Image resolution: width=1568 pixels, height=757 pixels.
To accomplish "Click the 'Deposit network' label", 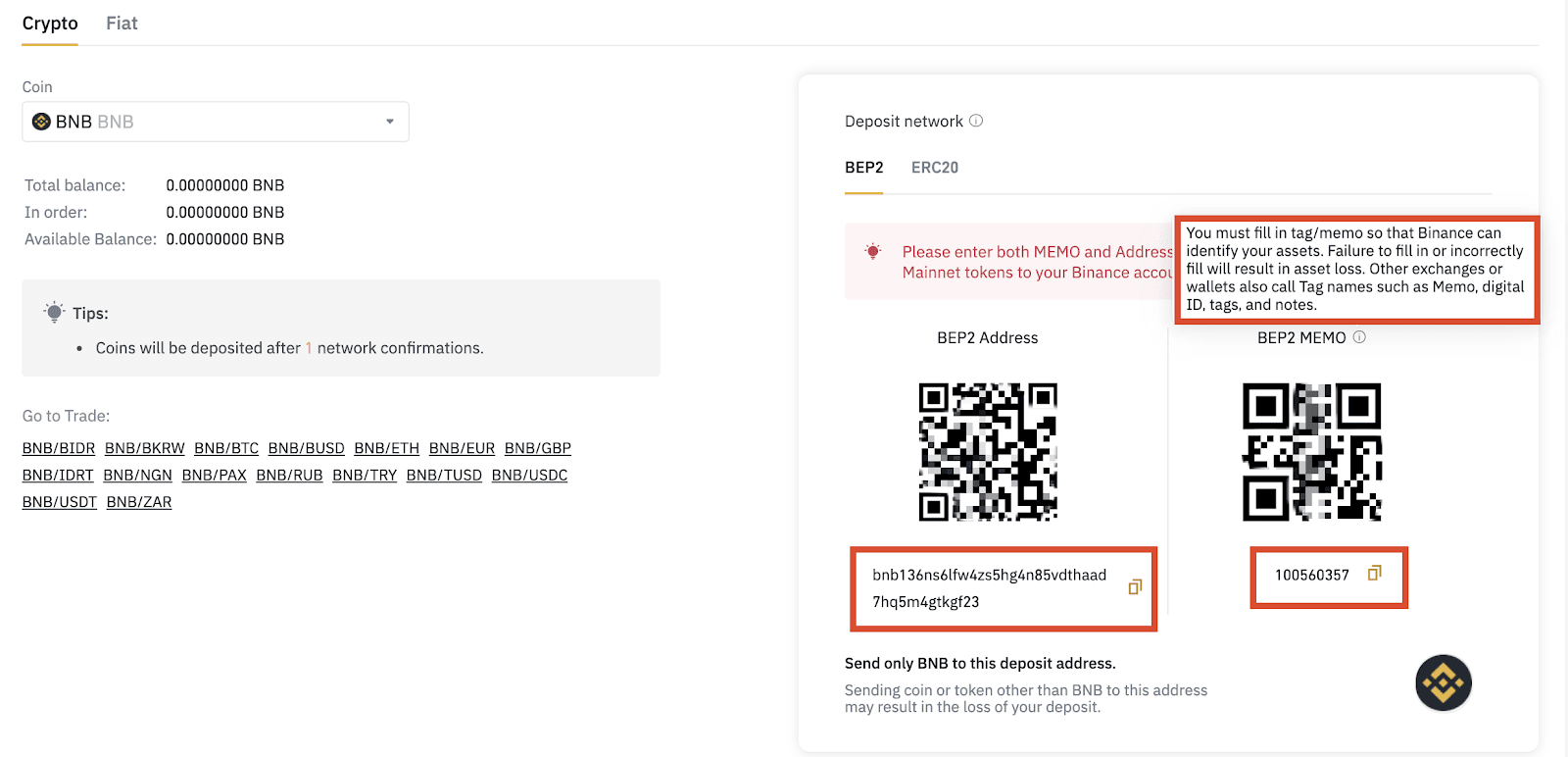I will [904, 122].
